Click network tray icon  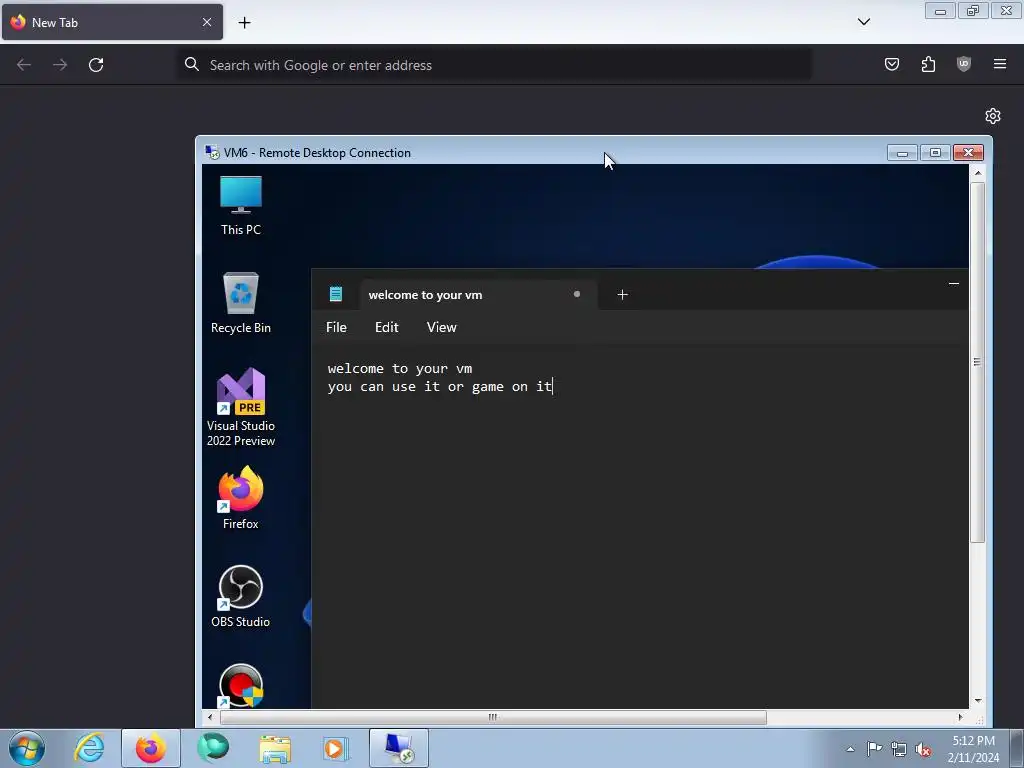899,750
